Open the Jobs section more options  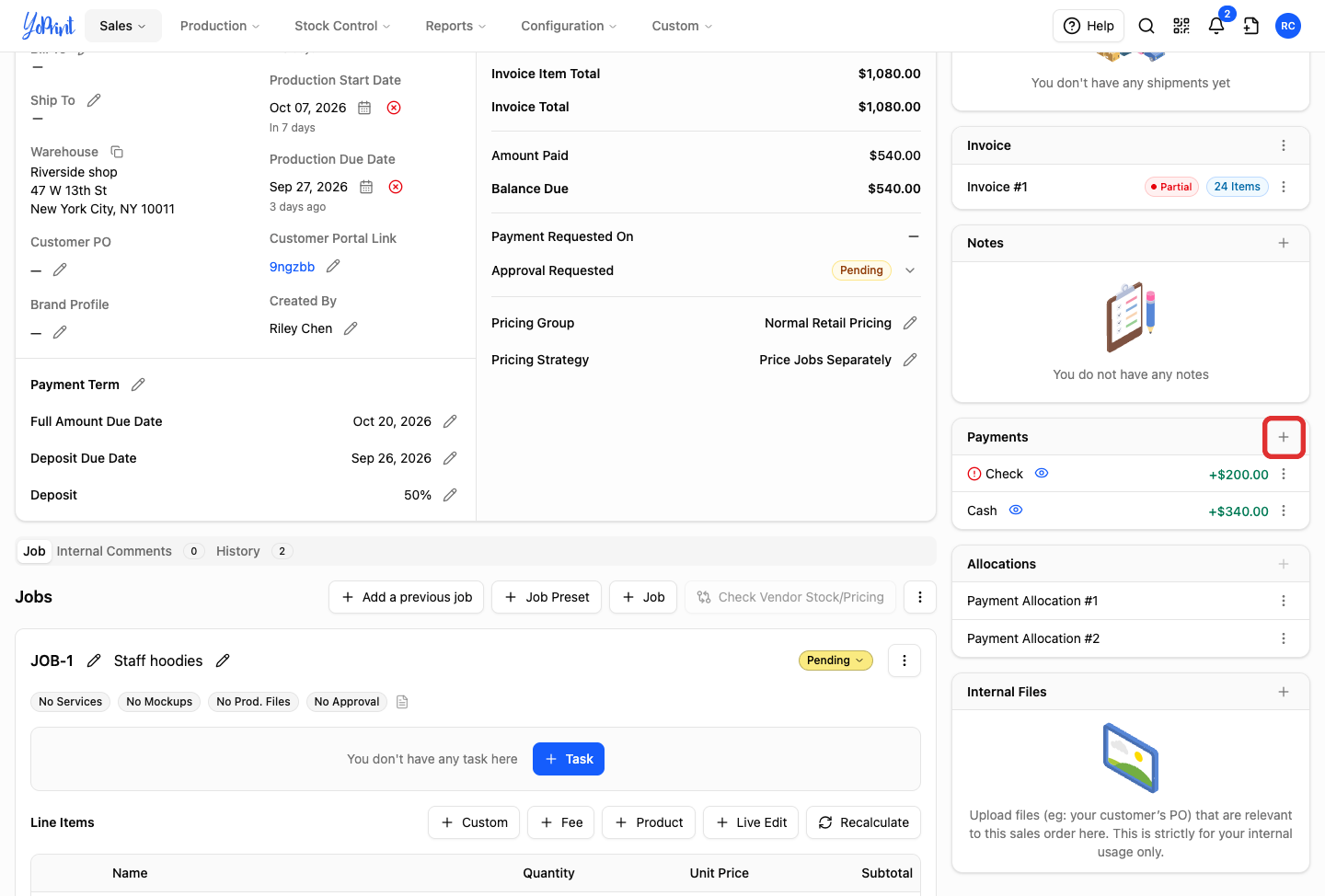[x=920, y=597]
